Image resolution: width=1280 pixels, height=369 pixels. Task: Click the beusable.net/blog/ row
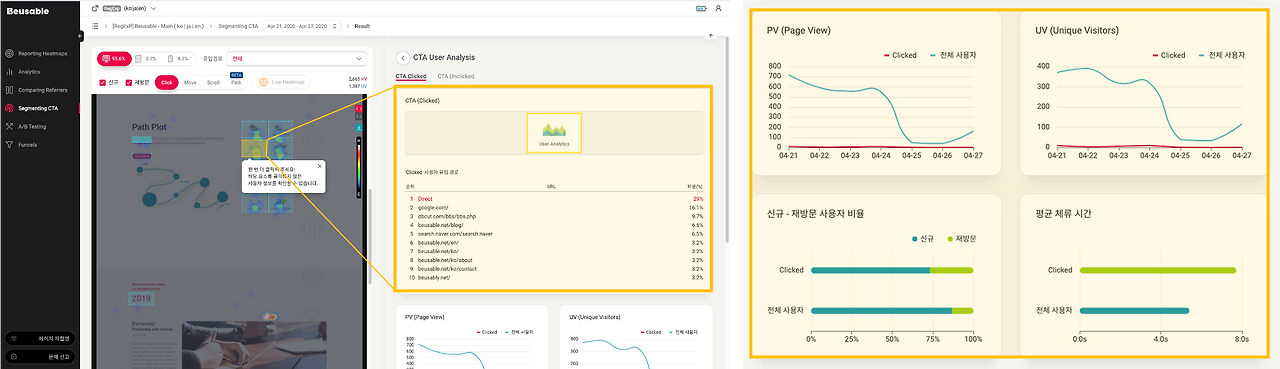coord(555,225)
